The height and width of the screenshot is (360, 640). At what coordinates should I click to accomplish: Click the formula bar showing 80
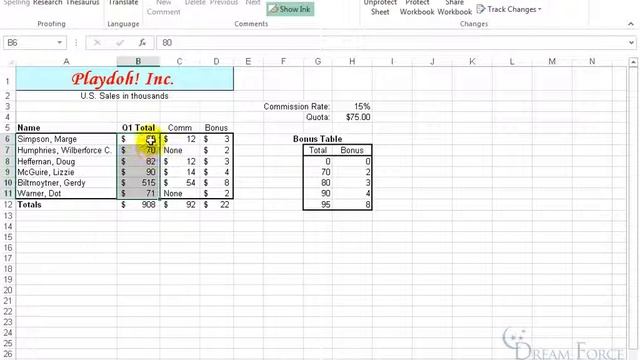392,42
